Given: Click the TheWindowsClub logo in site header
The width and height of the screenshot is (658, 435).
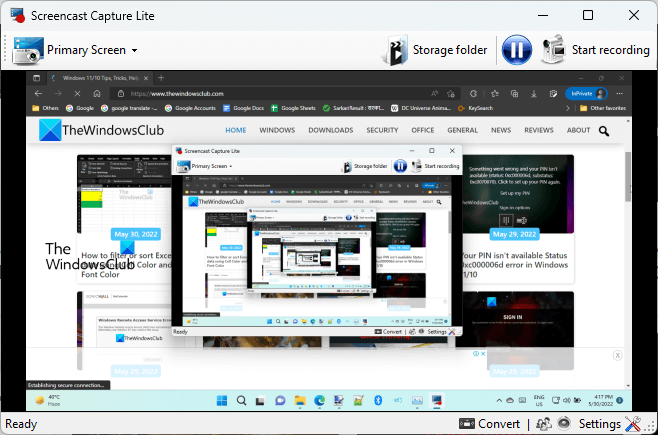Looking at the screenshot, I should tap(101, 130).
